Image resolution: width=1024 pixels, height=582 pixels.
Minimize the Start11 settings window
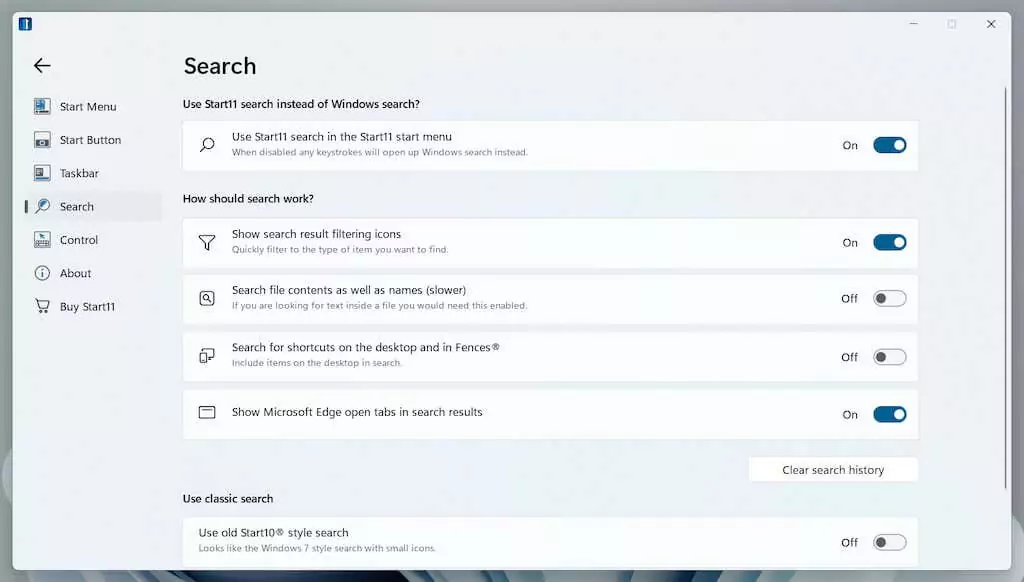[x=914, y=24]
